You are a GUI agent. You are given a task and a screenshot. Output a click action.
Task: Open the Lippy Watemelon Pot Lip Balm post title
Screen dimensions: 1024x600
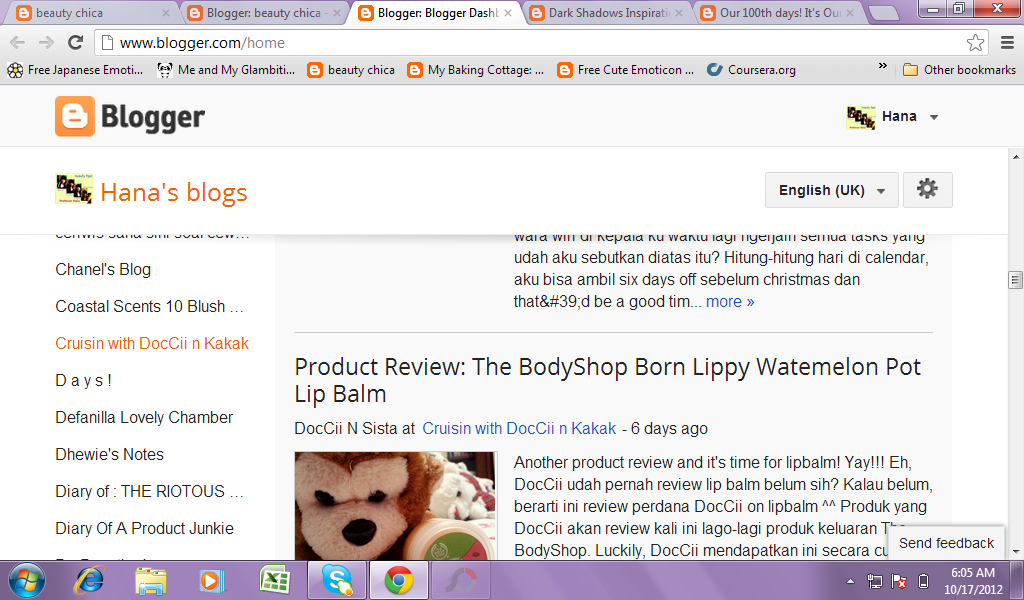click(607, 380)
